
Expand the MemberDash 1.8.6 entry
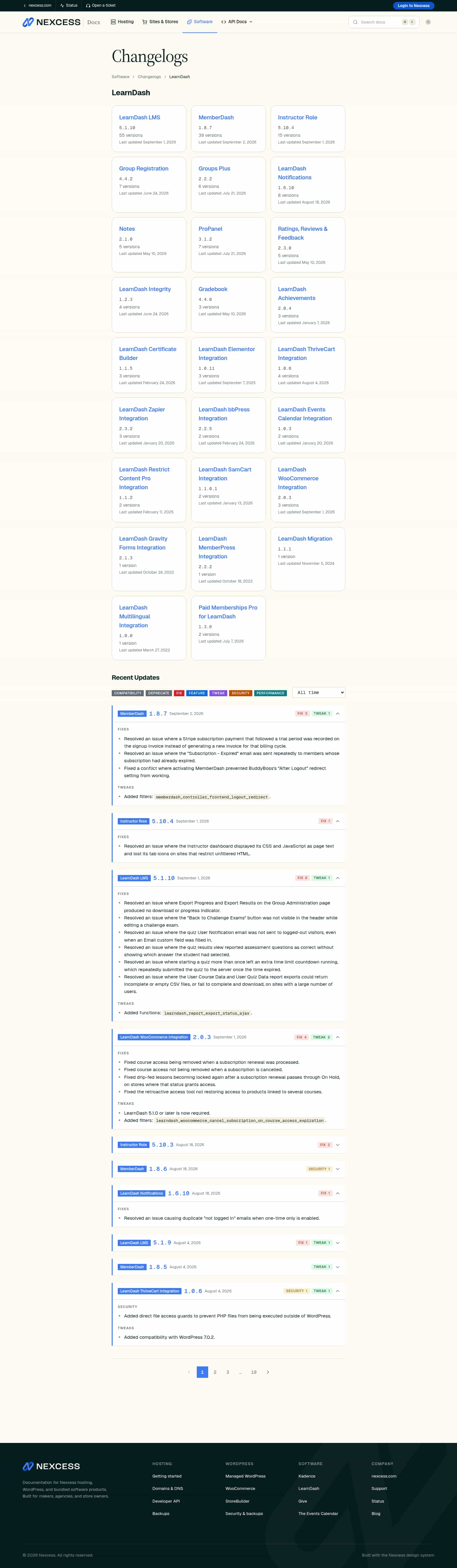coord(338,1169)
